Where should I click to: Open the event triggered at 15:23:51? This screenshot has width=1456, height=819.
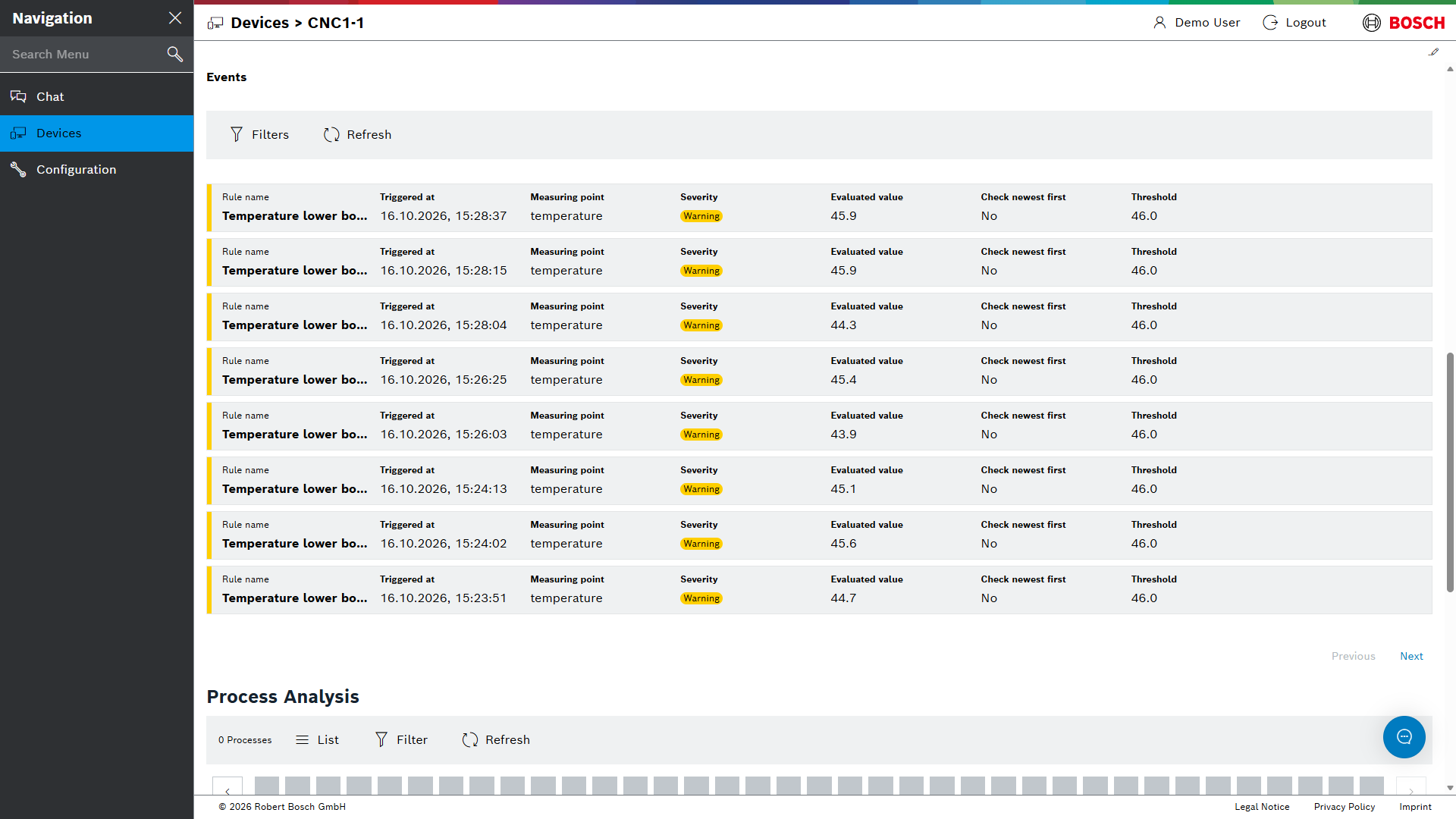coord(819,590)
